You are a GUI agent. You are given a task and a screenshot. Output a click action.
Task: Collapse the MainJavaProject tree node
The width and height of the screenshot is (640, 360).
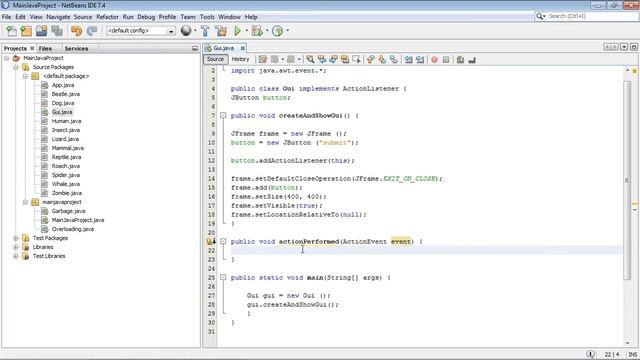[7, 58]
